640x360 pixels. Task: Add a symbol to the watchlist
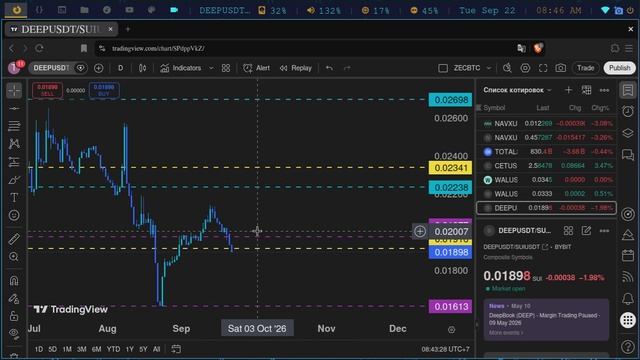568,90
